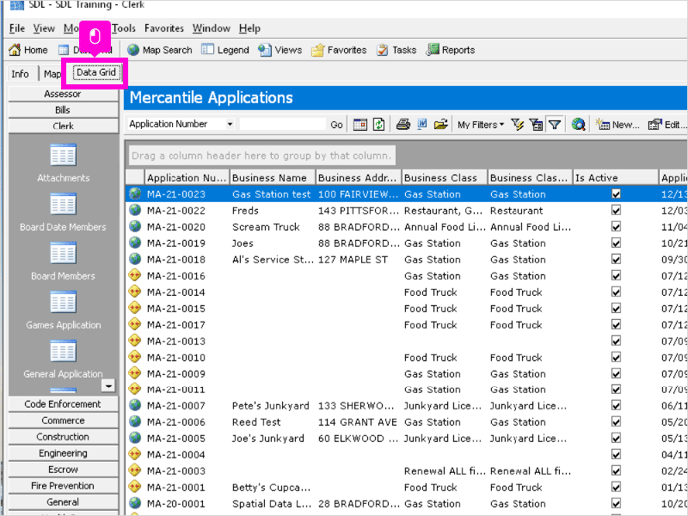Open Favorites from the toolbar
The width and height of the screenshot is (688, 516).
(x=339, y=50)
